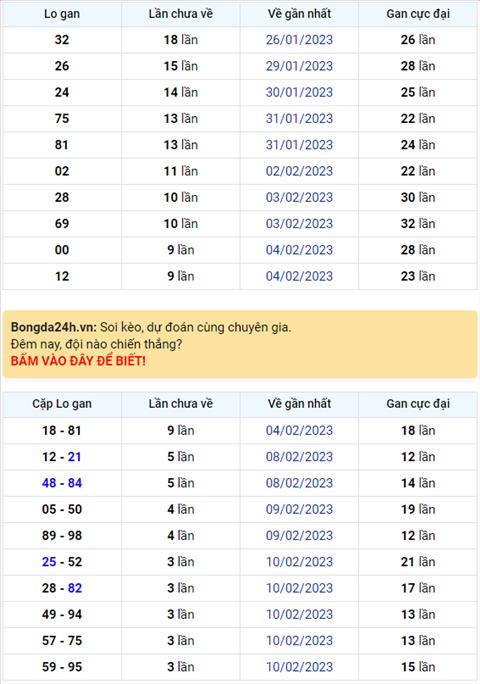480x684 pixels.
Task: Select the 'Cặp Lo gan' column header
Action: pos(62,404)
